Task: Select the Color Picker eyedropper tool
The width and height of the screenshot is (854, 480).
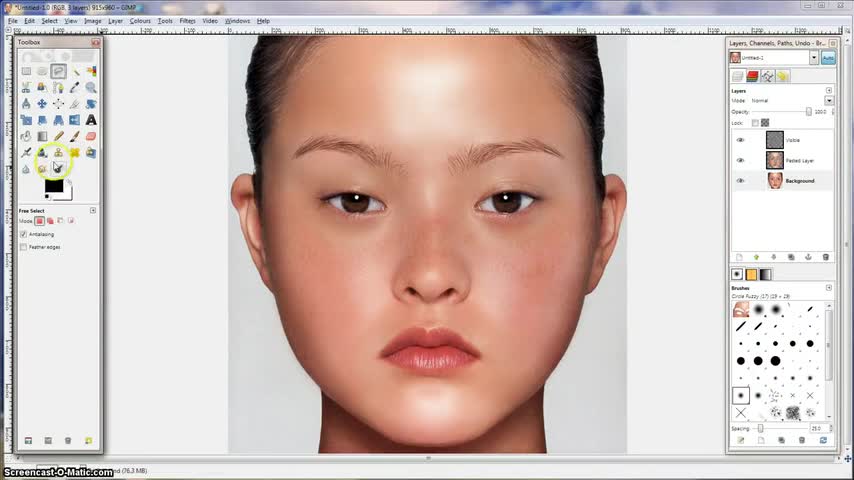Action: pyautogui.click(x=75, y=88)
